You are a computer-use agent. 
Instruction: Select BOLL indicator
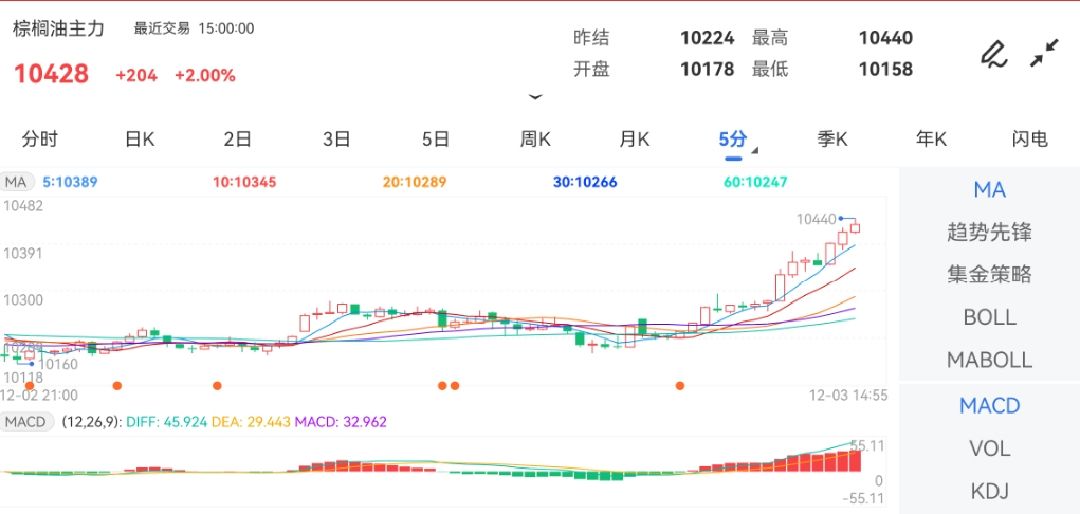point(989,317)
